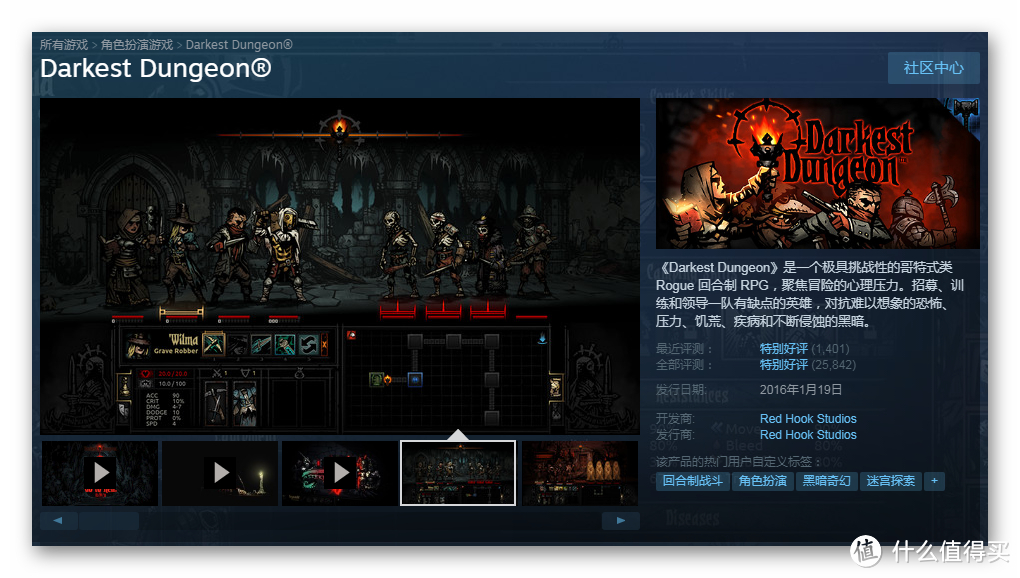Choose the 黑暗奇幻 tag
The width and height of the screenshot is (1020, 578).
(826, 481)
